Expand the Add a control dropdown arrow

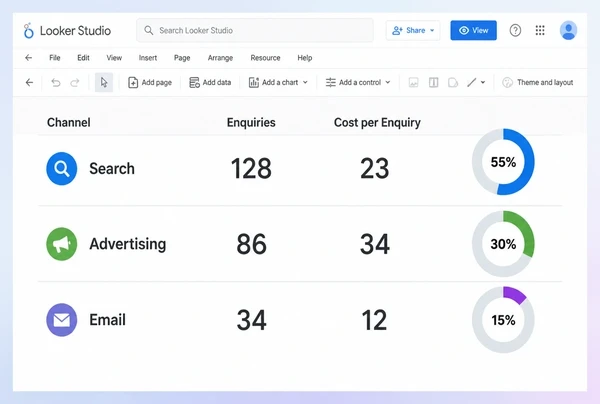[x=388, y=82]
